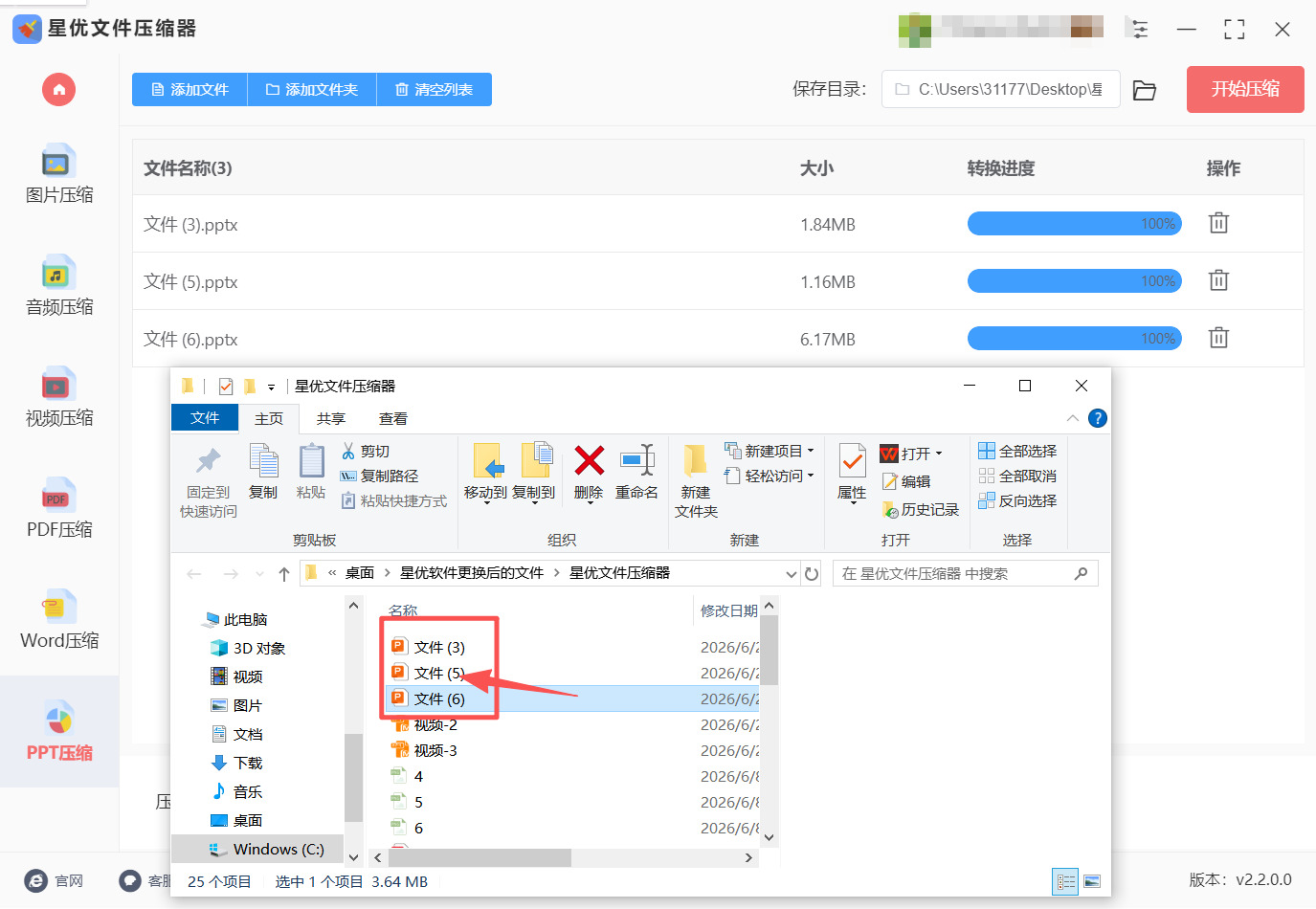
Task: Start compression with 开始压缩
Action: pos(1245,89)
